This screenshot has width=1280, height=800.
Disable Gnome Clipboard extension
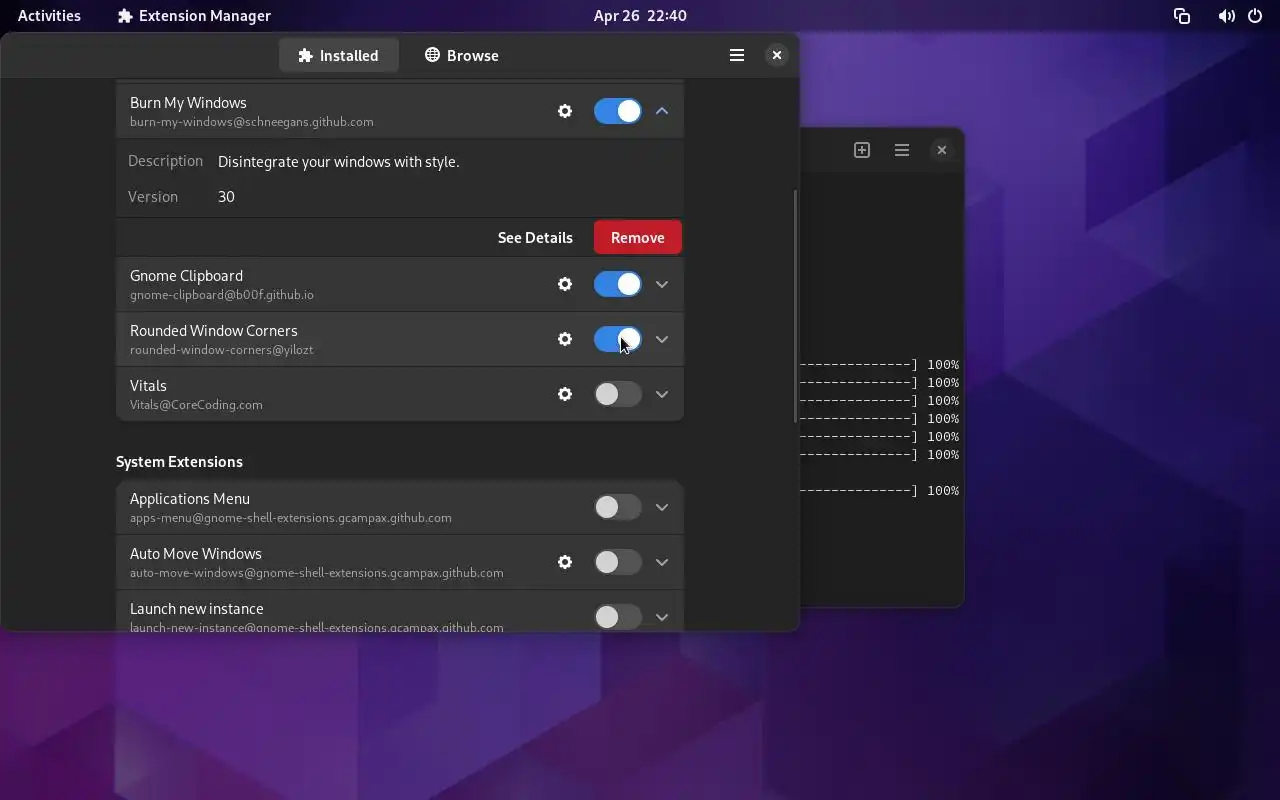click(x=618, y=284)
